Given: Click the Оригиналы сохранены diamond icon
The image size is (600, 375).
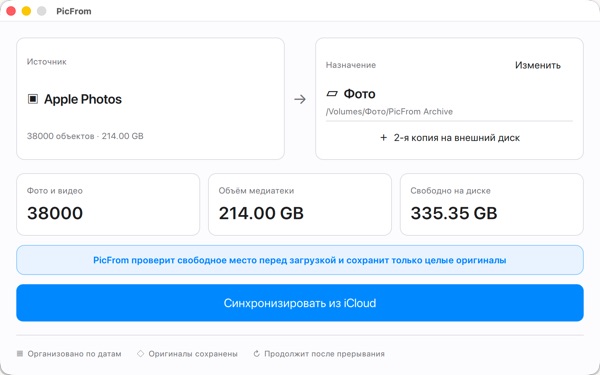Looking at the screenshot, I should pos(140,354).
